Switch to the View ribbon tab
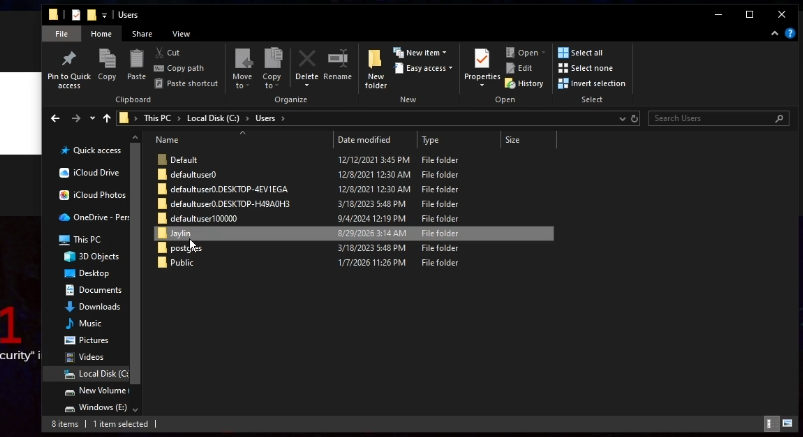The width and height of the screenshot is (803, 437). coord(181,34)
